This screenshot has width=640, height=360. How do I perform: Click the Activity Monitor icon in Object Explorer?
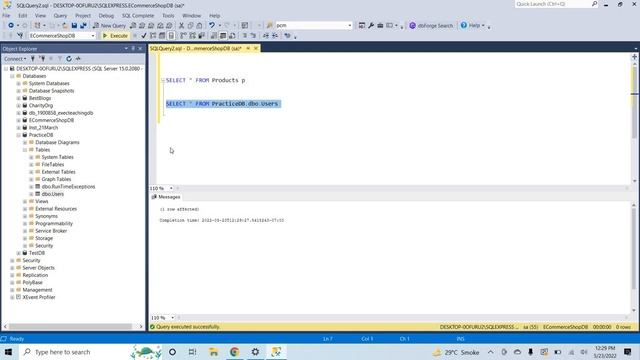tap(78, 59)
